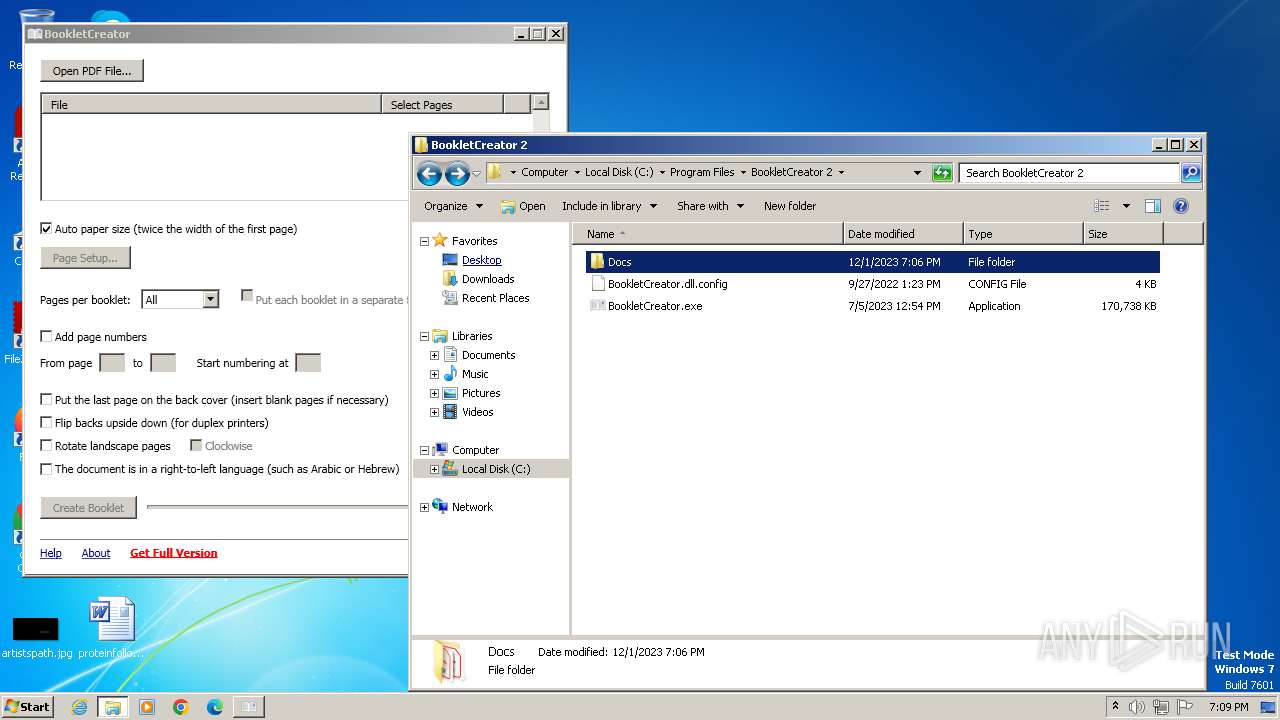Enable Flip backs upside down option
1280x720 pixels.
(x=46, y=423)
